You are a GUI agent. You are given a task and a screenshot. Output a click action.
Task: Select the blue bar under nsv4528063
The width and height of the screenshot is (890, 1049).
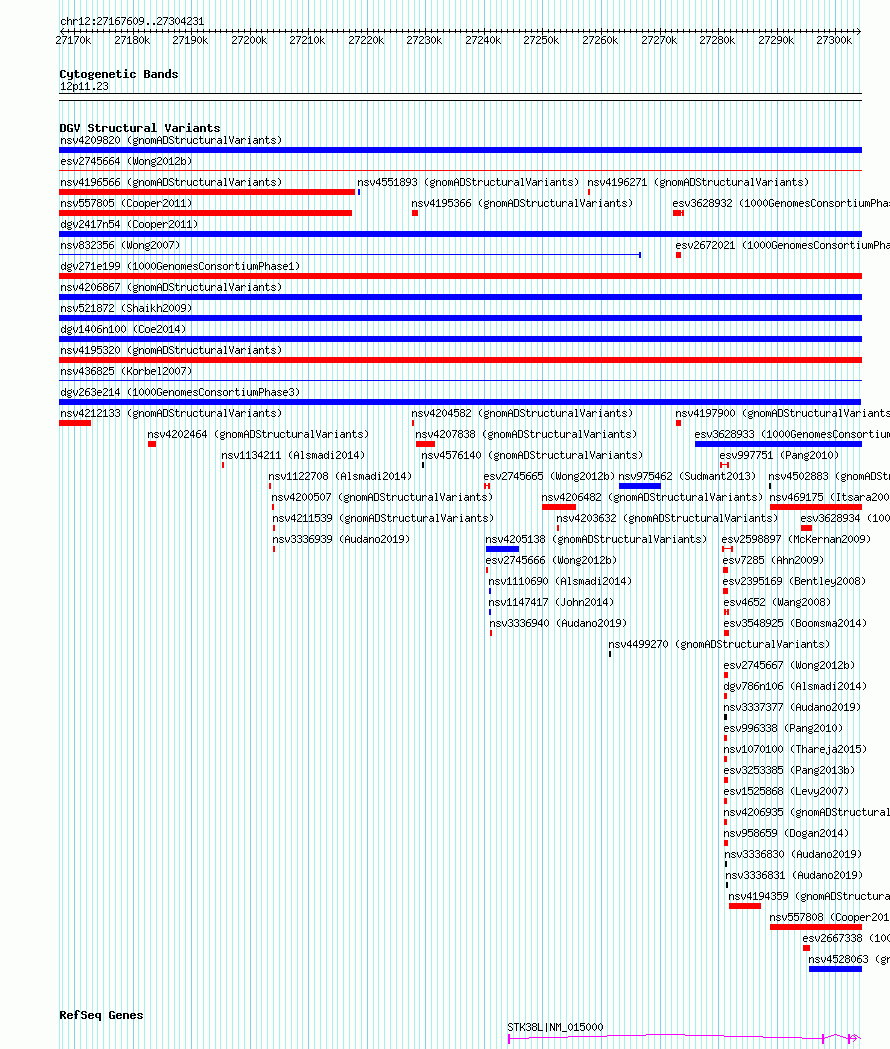(x=835, y=969)
